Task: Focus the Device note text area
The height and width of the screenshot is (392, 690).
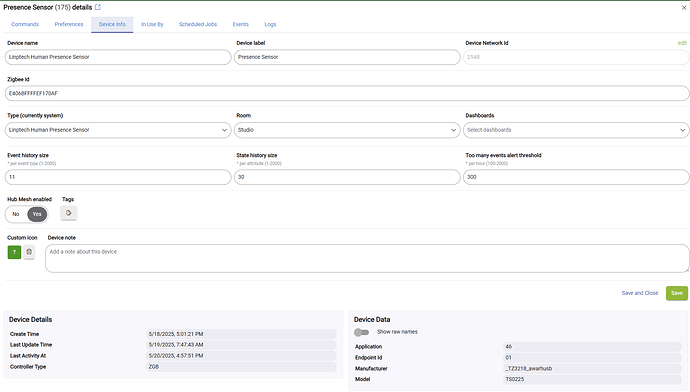Action: [367, 259]
